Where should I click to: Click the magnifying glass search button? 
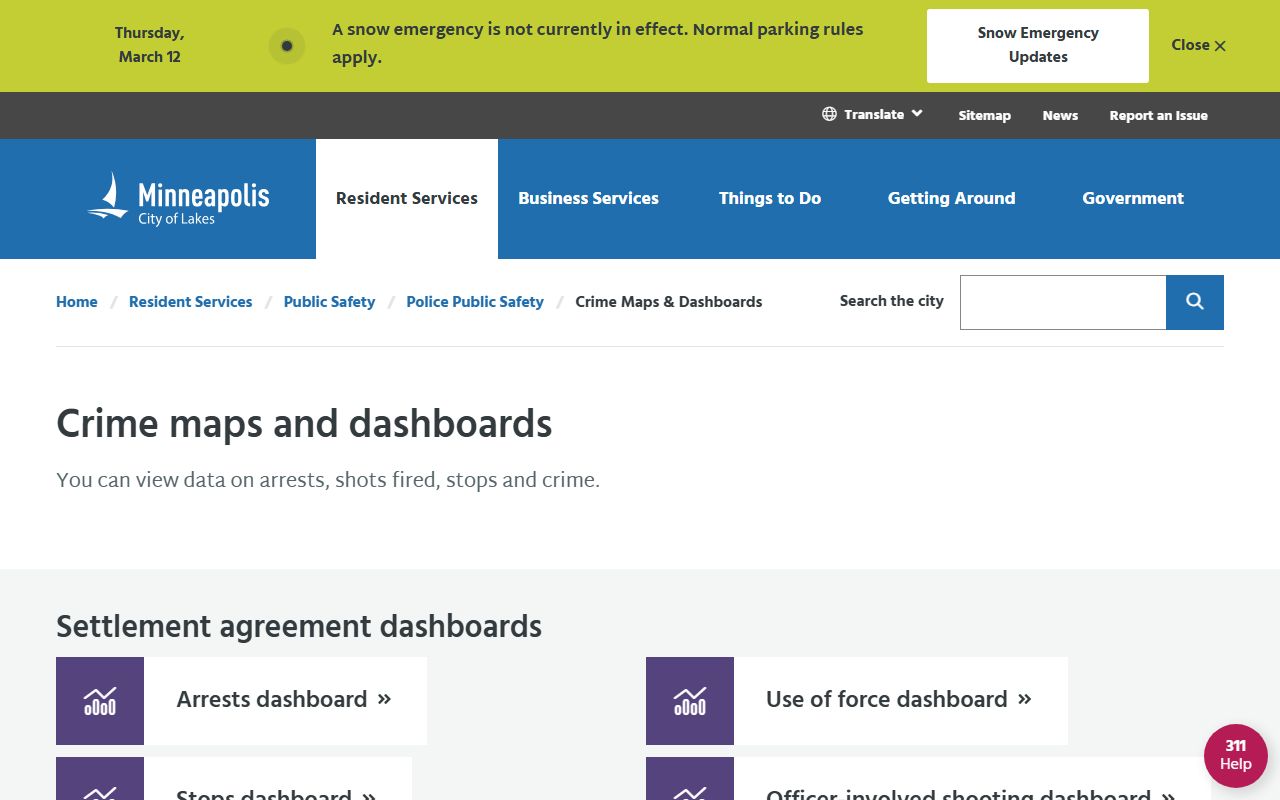coord(1195,302)
